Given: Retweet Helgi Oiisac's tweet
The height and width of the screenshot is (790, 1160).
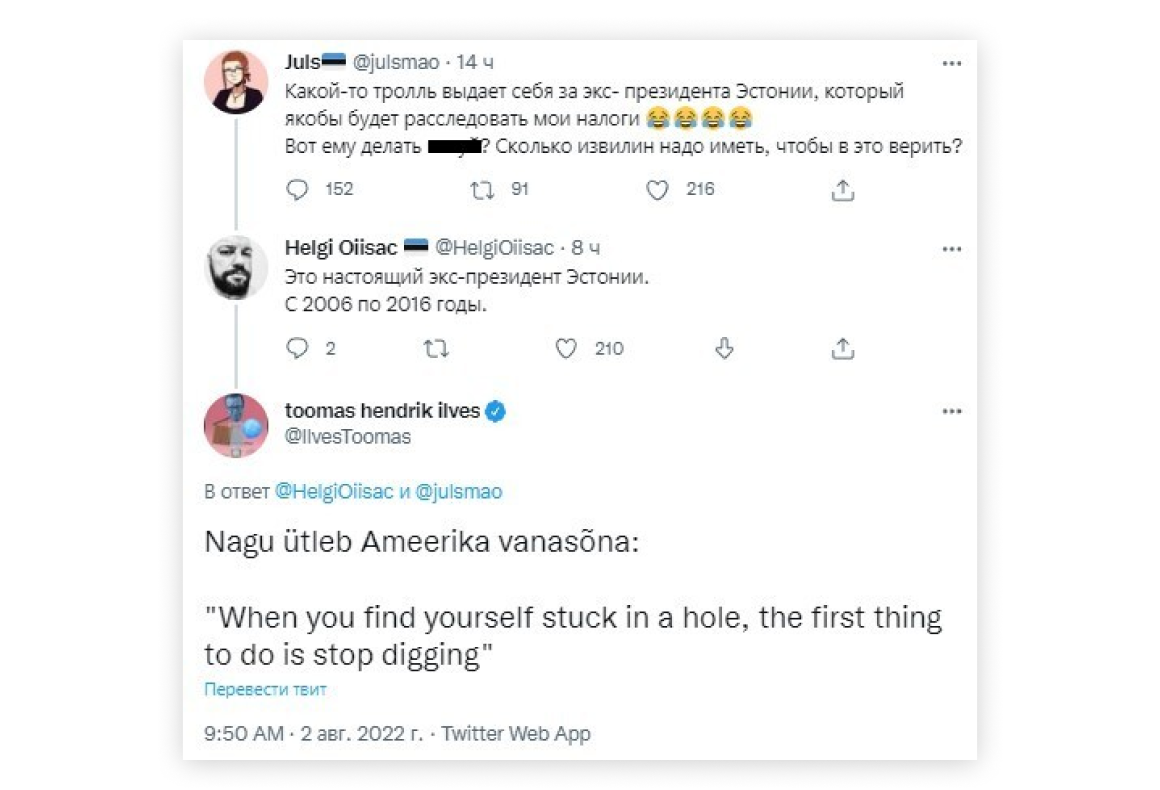Looking at the screenshot, I should [x=437, y=348].
